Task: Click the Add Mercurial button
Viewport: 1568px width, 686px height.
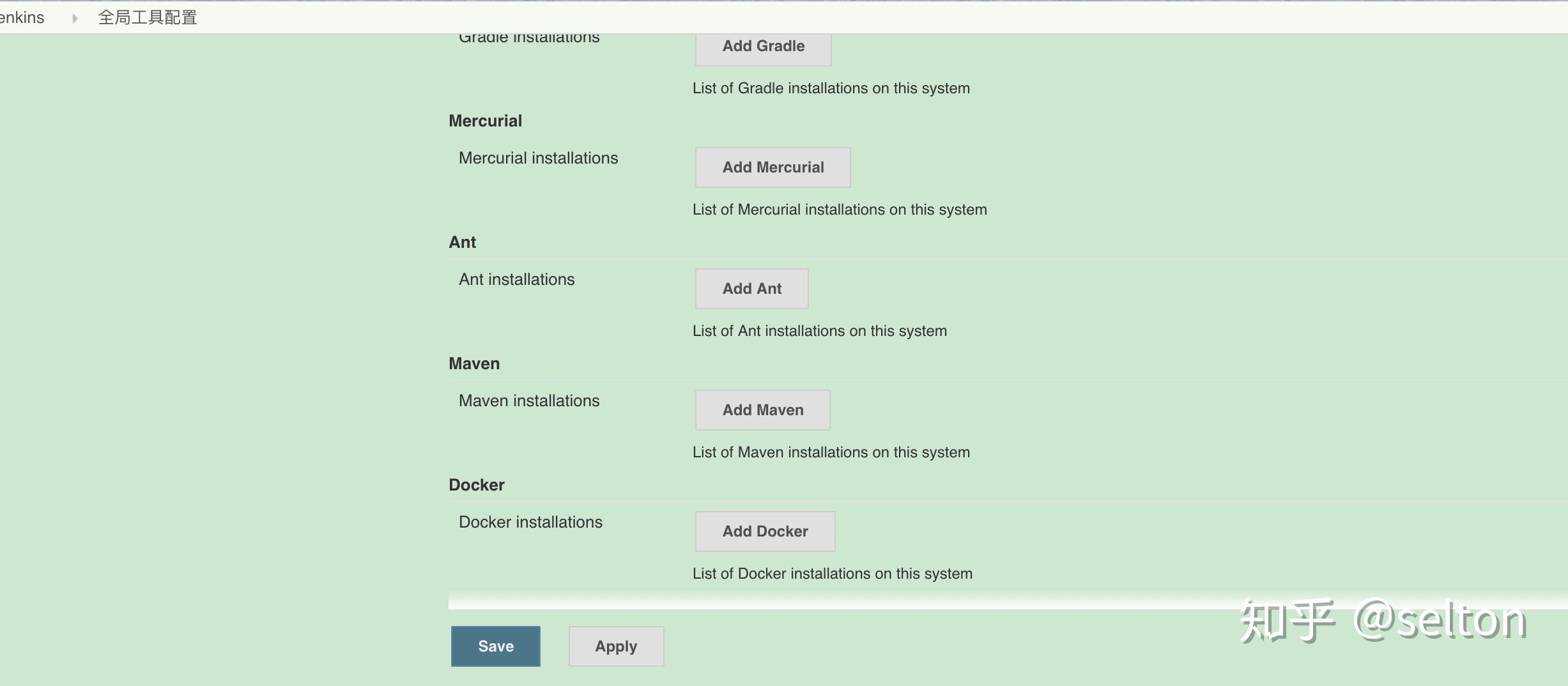Action: tap(772, 167)
